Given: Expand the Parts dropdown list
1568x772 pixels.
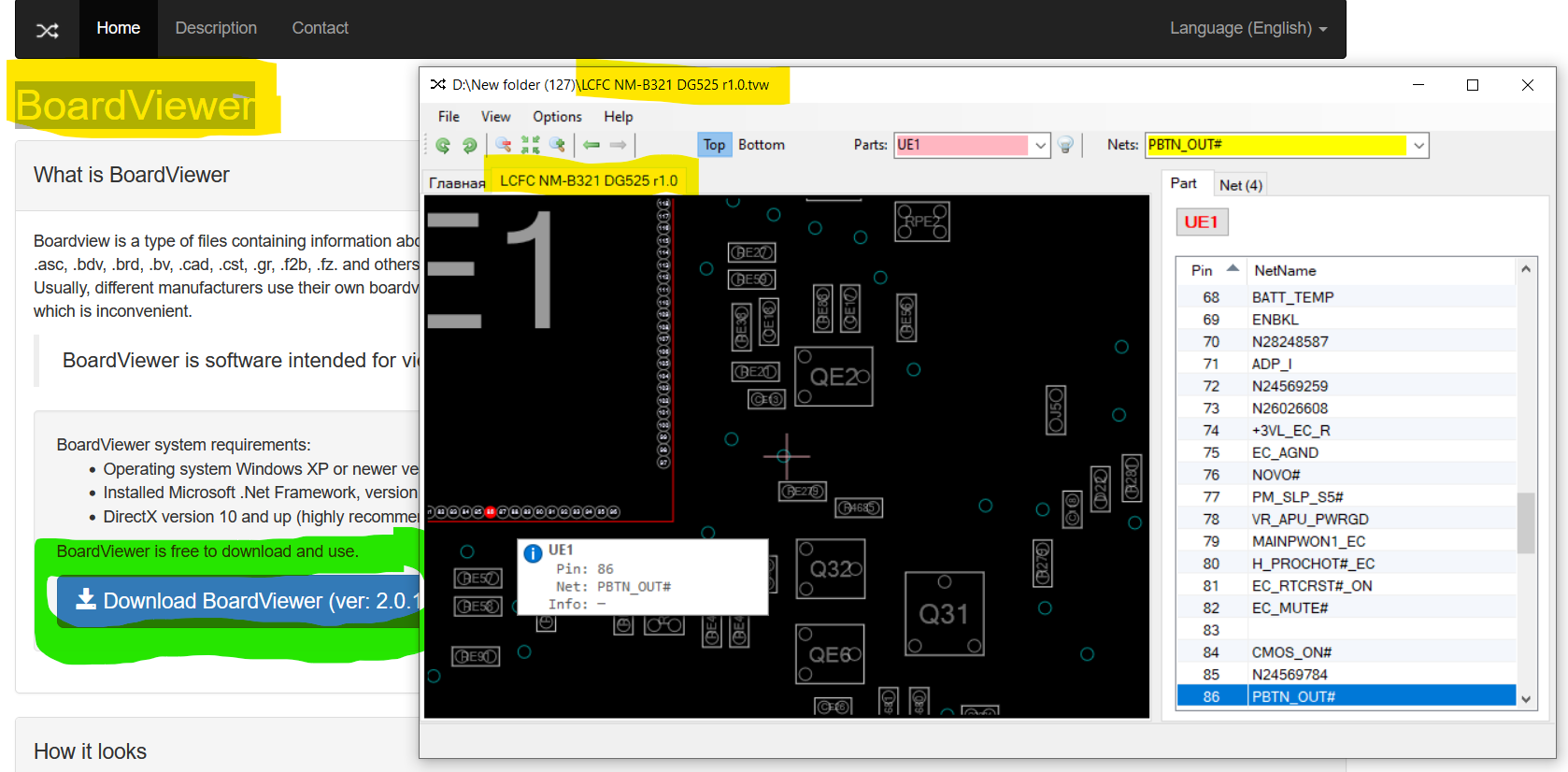Looking at the screenshot, I should pos(1040,145).
